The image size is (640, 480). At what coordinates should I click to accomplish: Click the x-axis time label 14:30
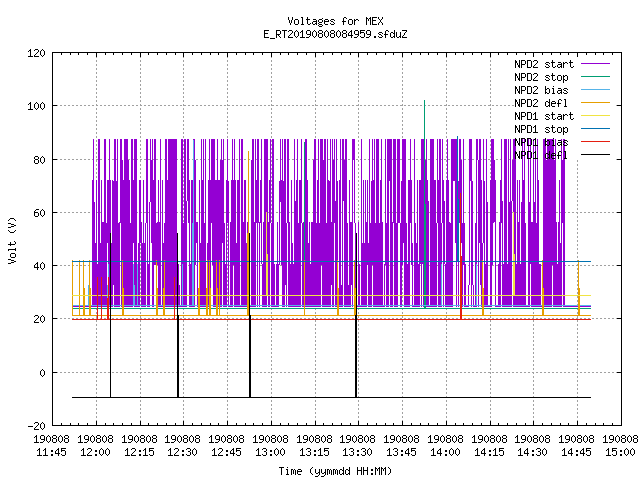coord(533,453)
